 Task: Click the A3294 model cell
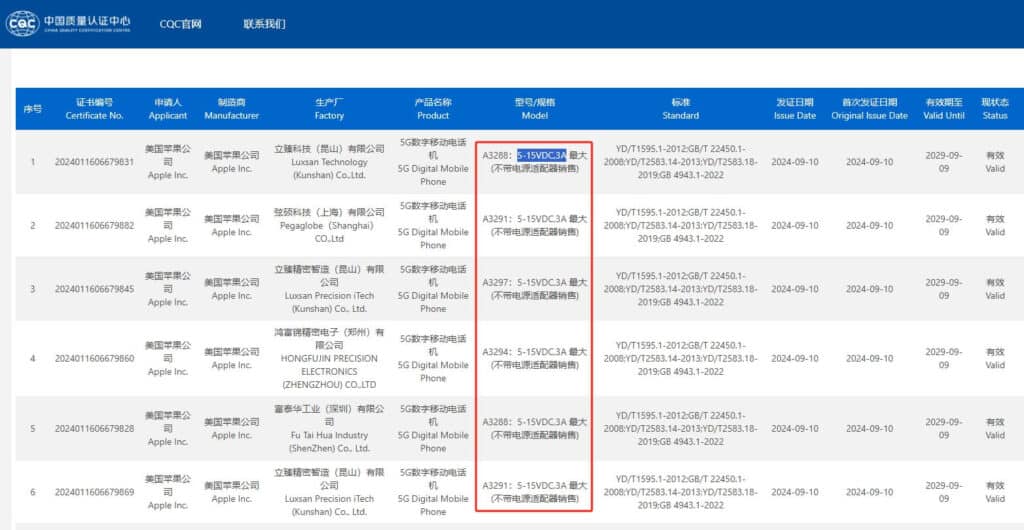pyautogui.click(x=534, y=358)
